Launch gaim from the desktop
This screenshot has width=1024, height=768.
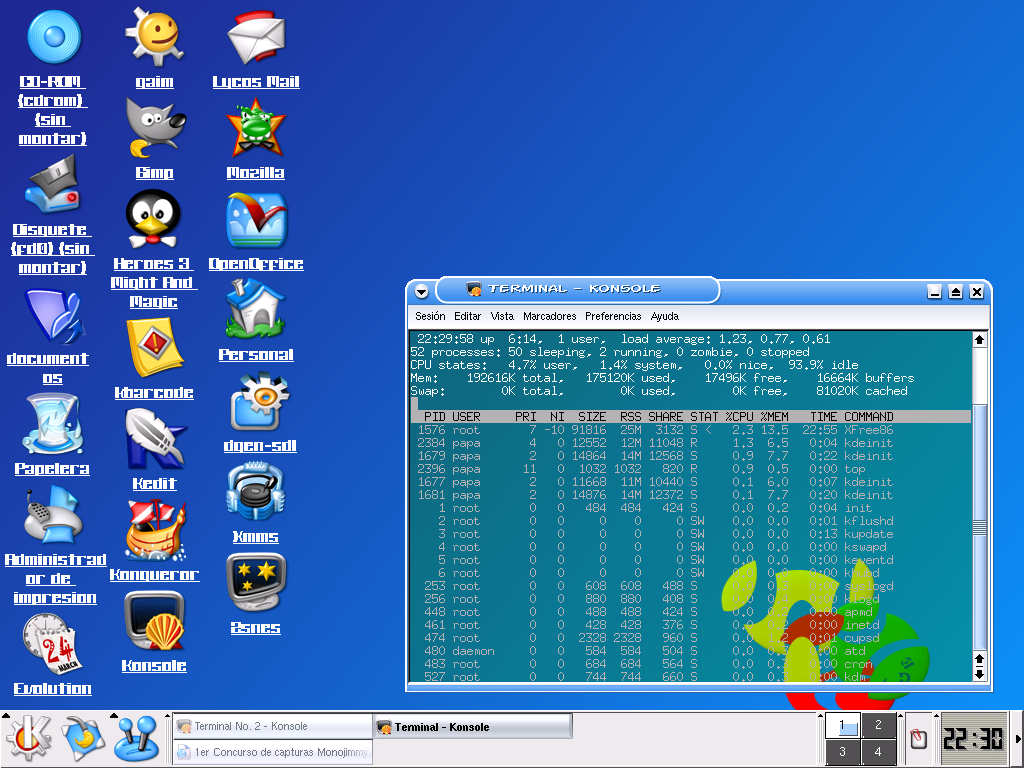tap(154, 37)
